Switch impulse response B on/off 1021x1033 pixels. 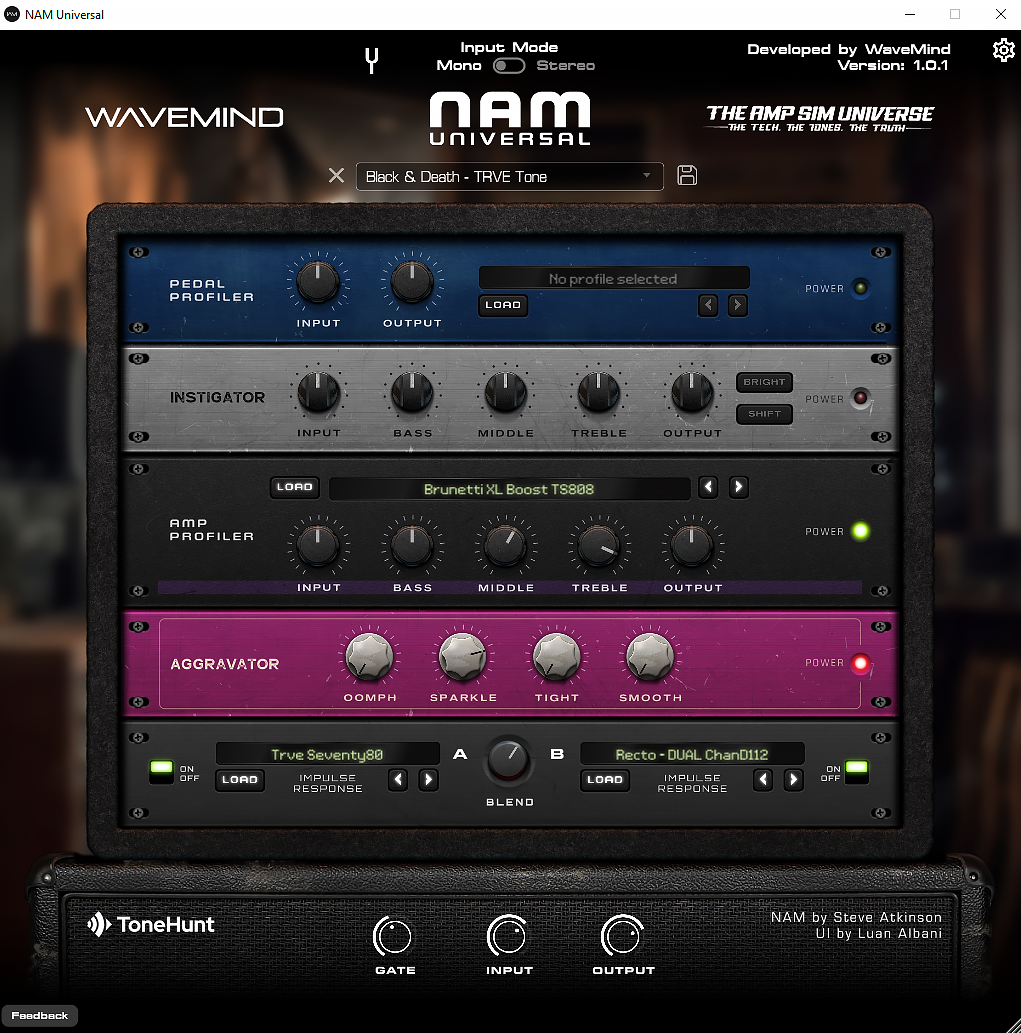856,771
